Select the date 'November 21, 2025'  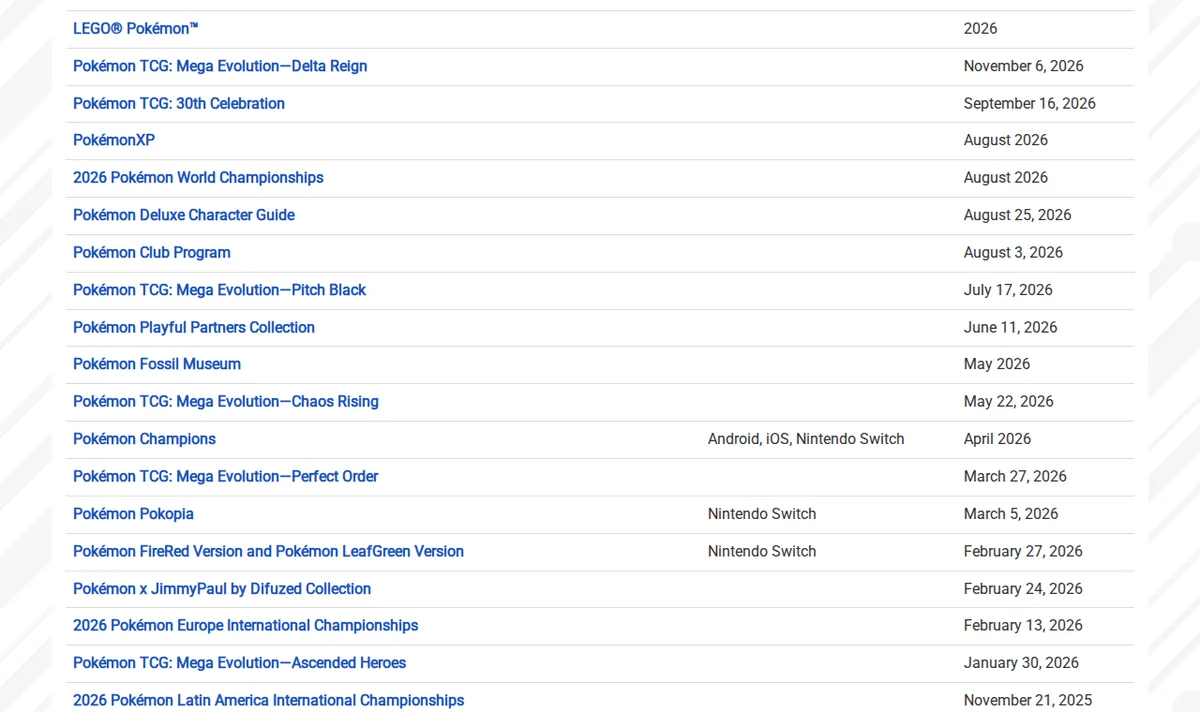[1028, 700]
